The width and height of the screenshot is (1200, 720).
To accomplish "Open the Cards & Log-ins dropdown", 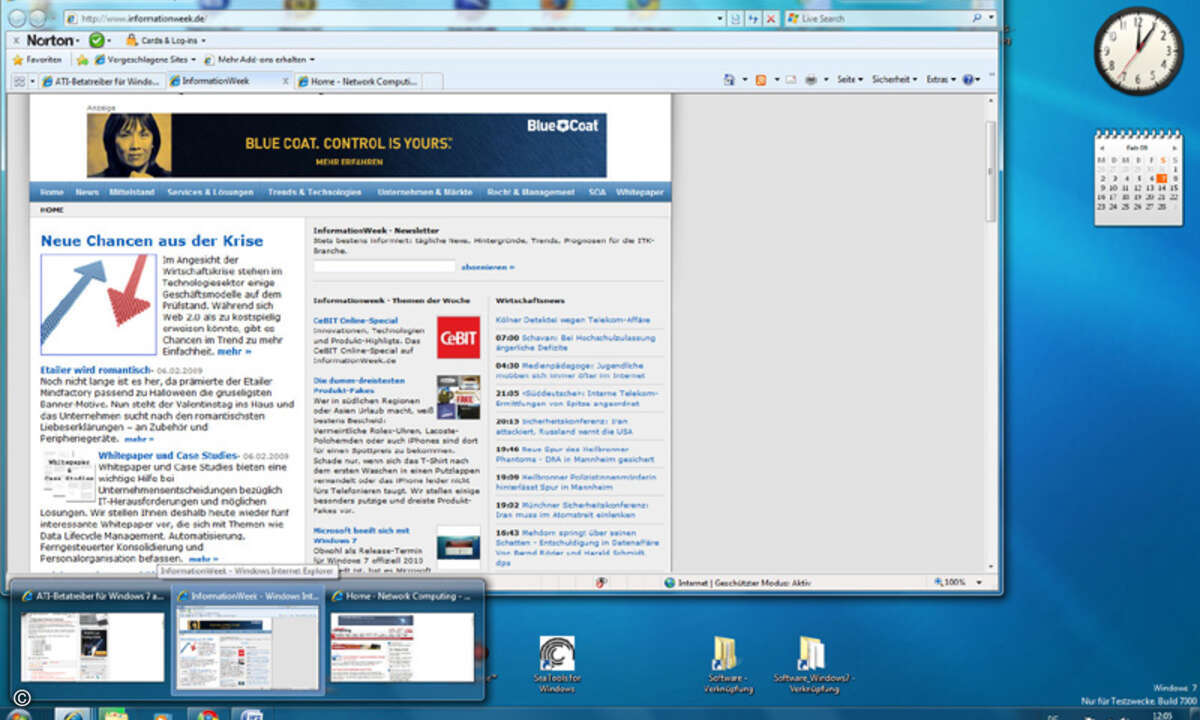I will [x=166, y=40].
